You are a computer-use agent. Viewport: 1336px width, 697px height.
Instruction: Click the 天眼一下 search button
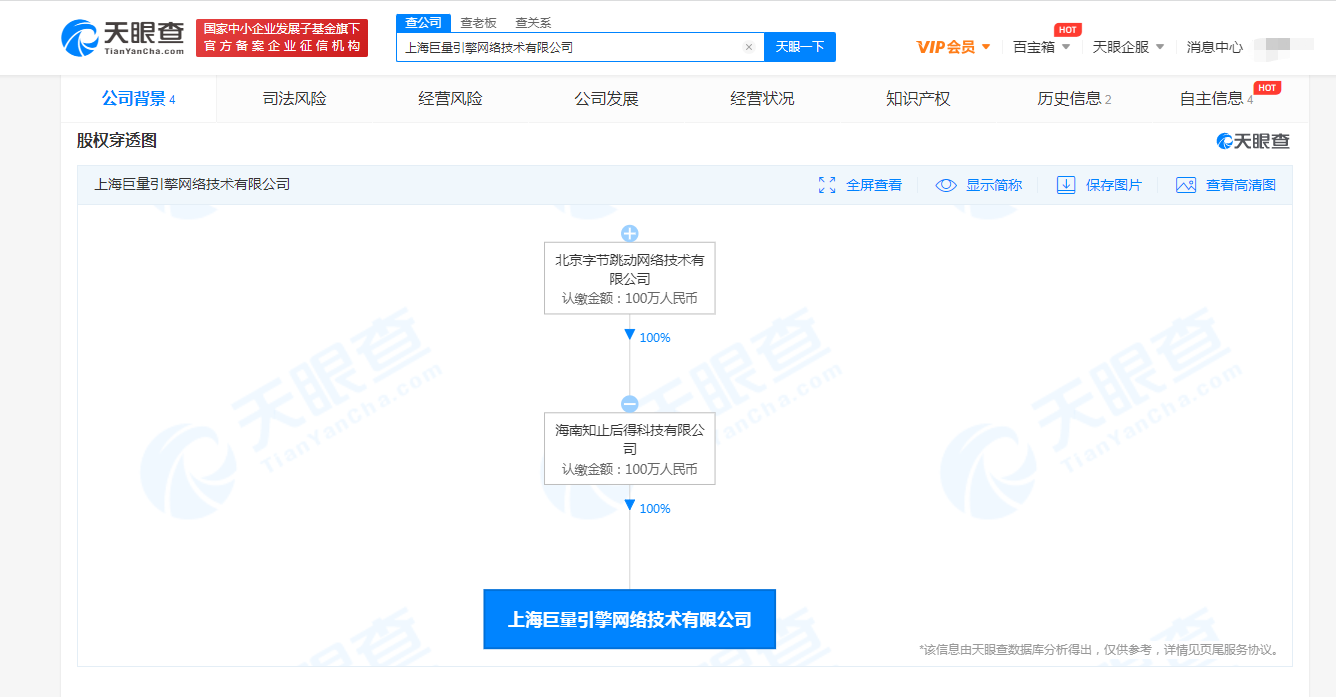(x=800, y=47)
